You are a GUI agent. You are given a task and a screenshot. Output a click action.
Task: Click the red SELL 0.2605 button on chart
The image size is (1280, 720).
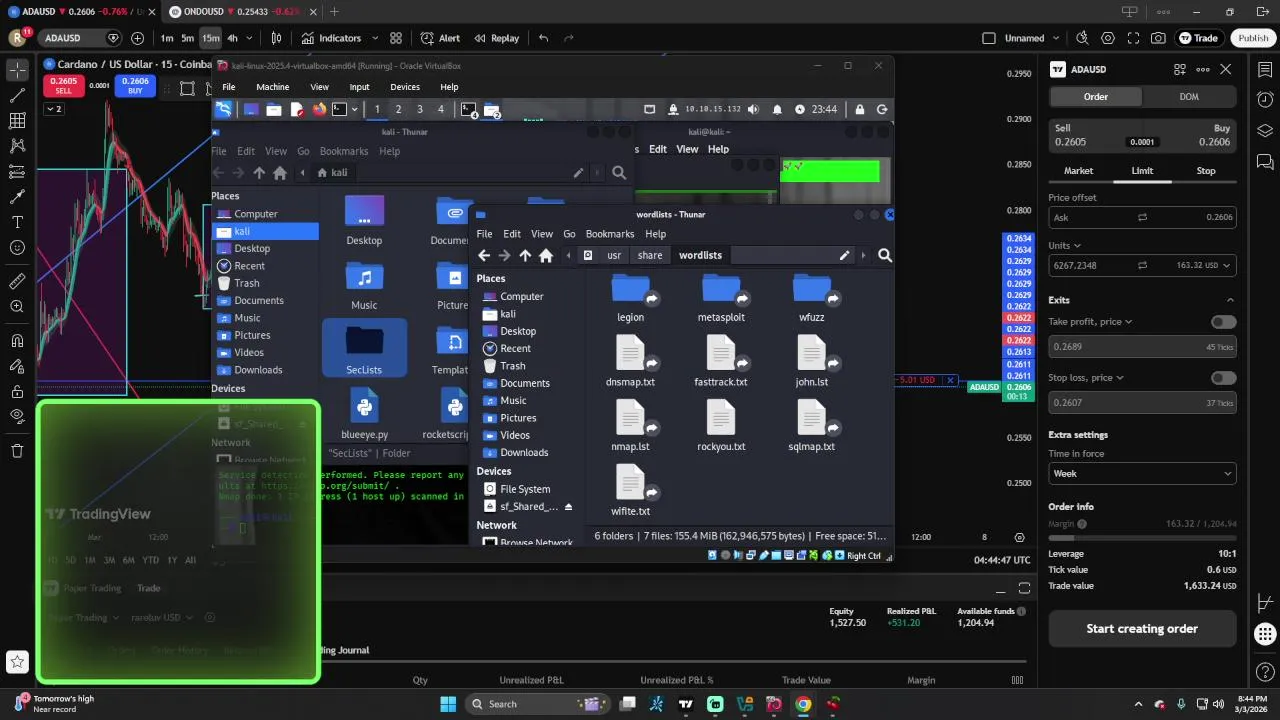(x=63, y=86)
